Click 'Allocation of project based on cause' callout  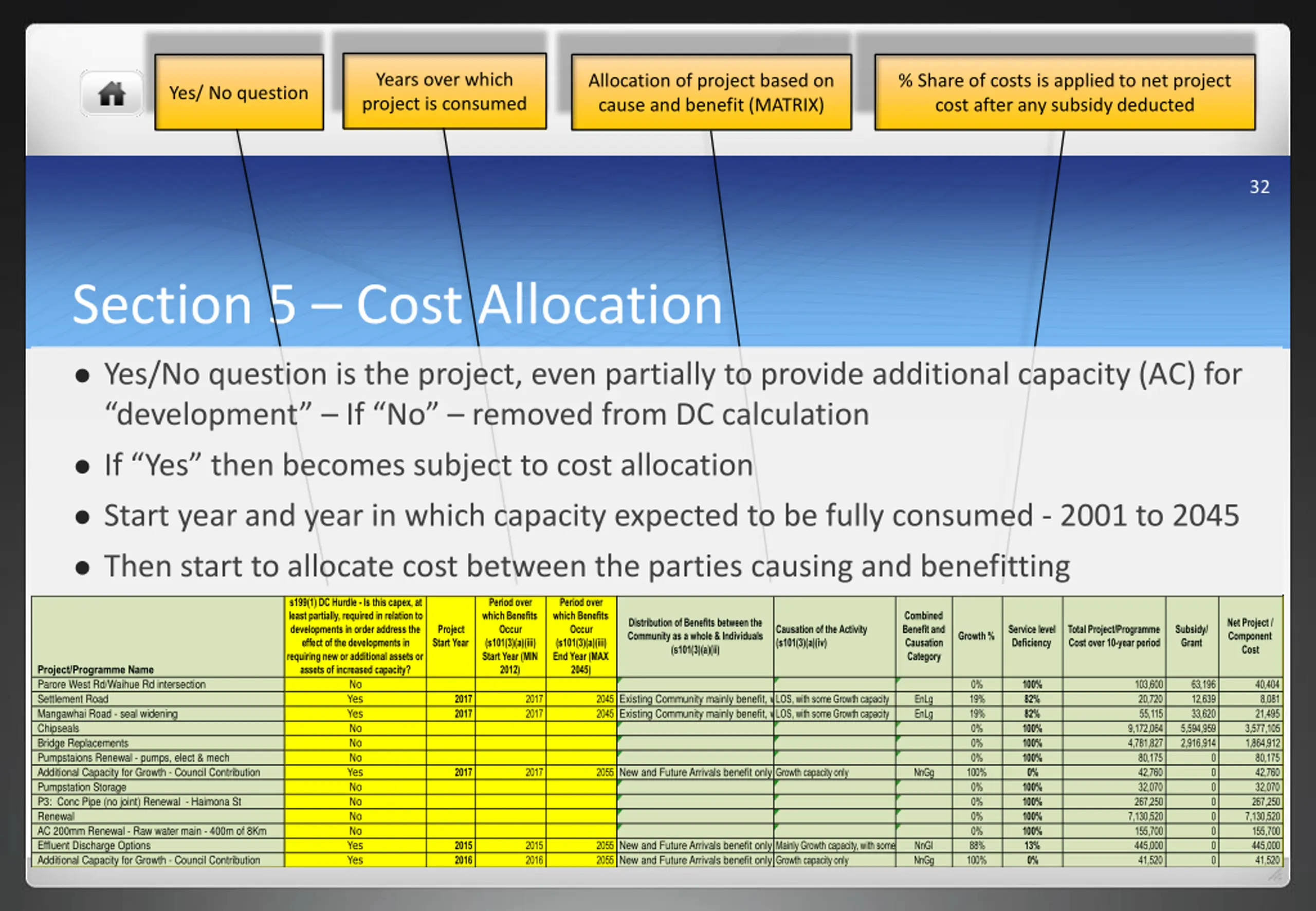(711, 93)
